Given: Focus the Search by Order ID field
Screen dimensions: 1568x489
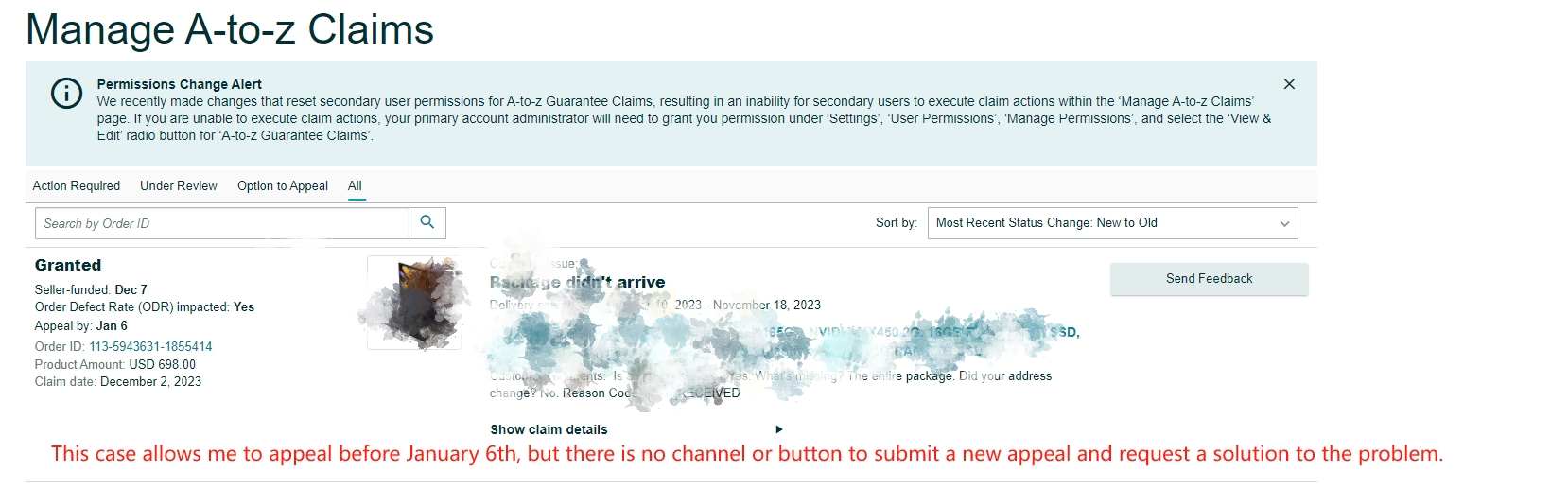Looking at the screenshot, I should click(222, 223).
